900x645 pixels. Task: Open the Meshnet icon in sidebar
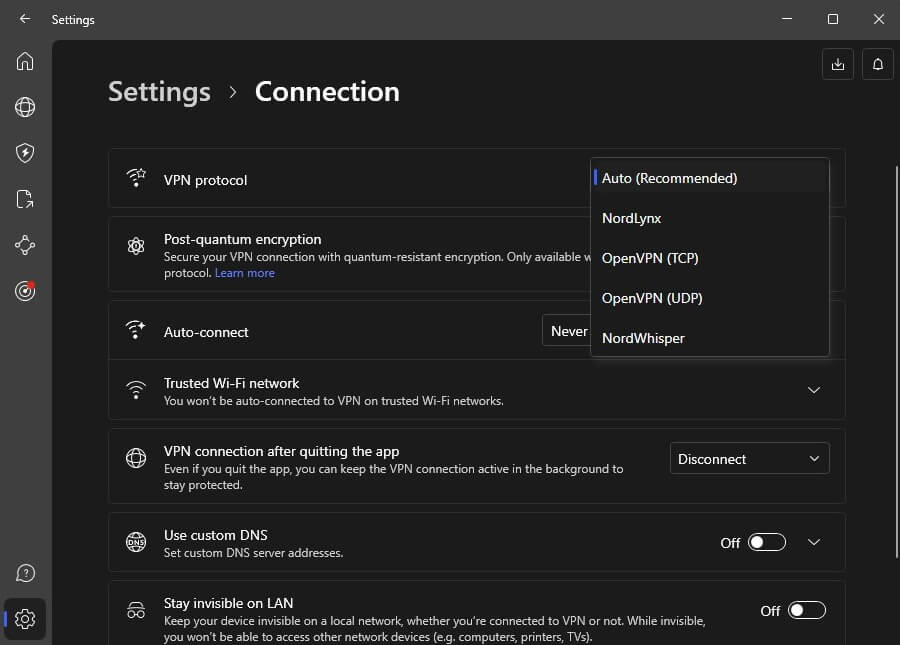click(x=25, y=245)
